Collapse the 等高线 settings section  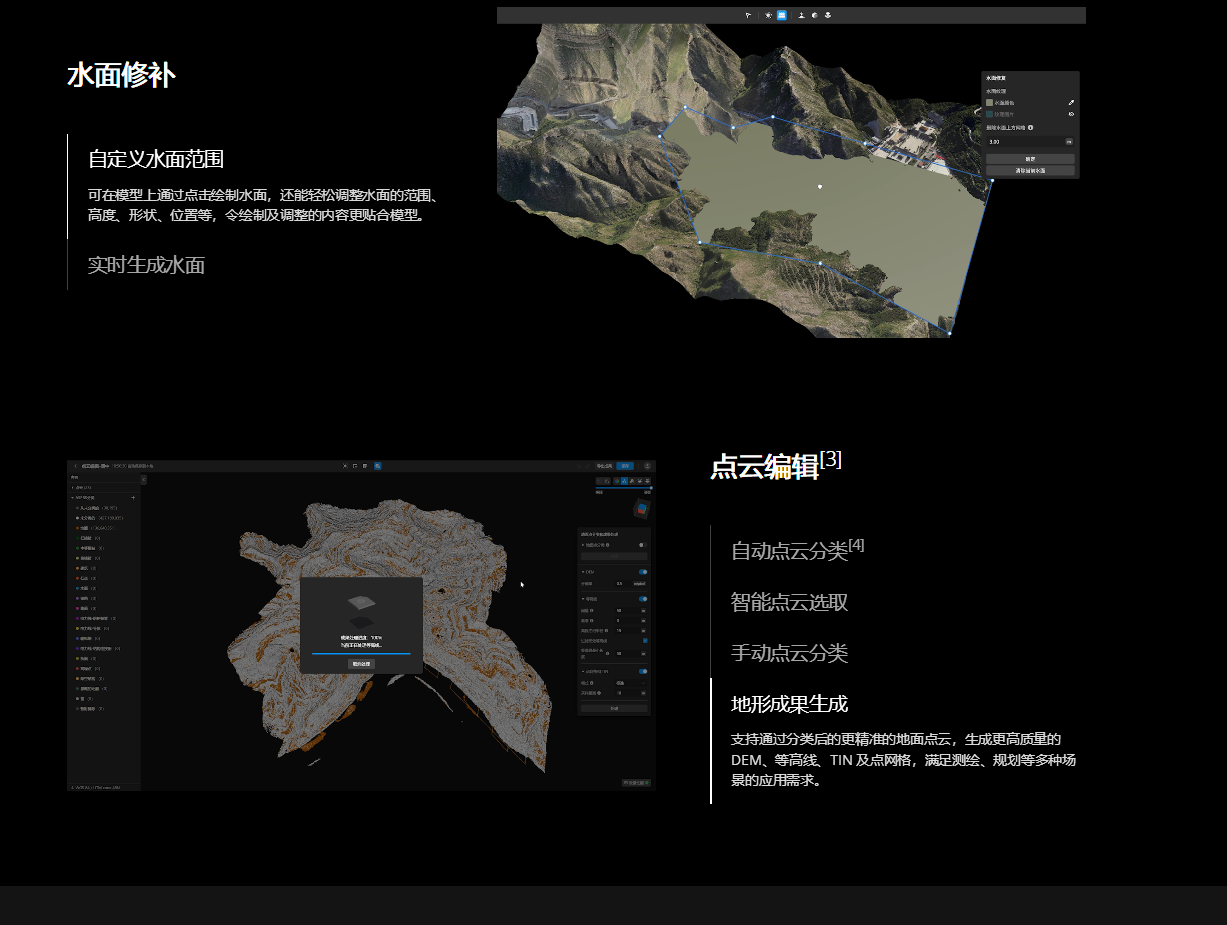(583, 599)
